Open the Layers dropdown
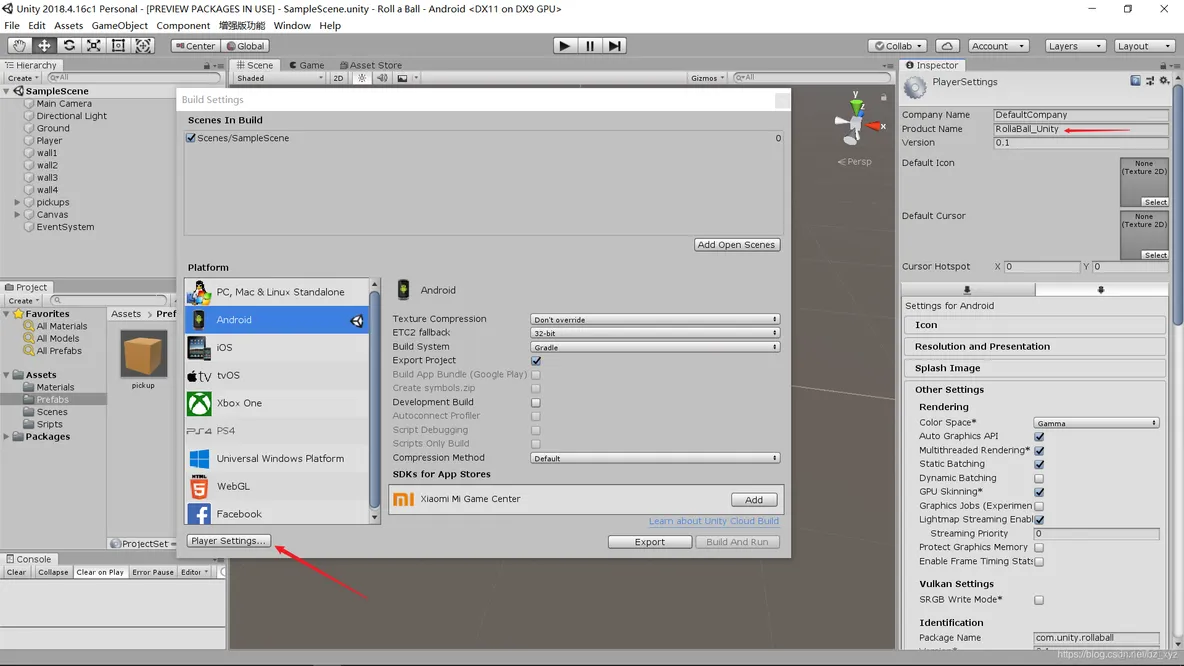Viewport: 1184px width, 666px height. [x=1075, y=46]
